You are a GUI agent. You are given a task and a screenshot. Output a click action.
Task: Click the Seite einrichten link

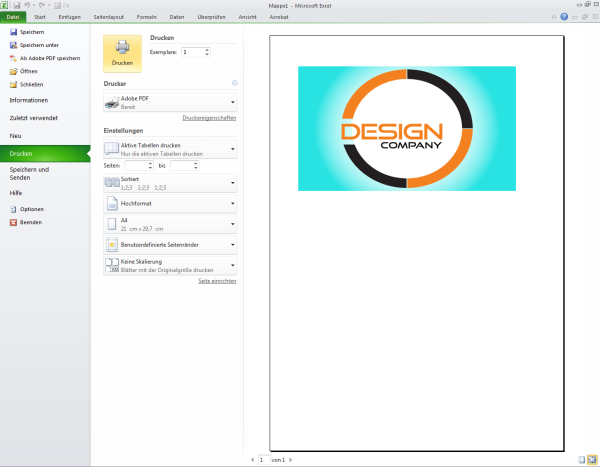217,281
